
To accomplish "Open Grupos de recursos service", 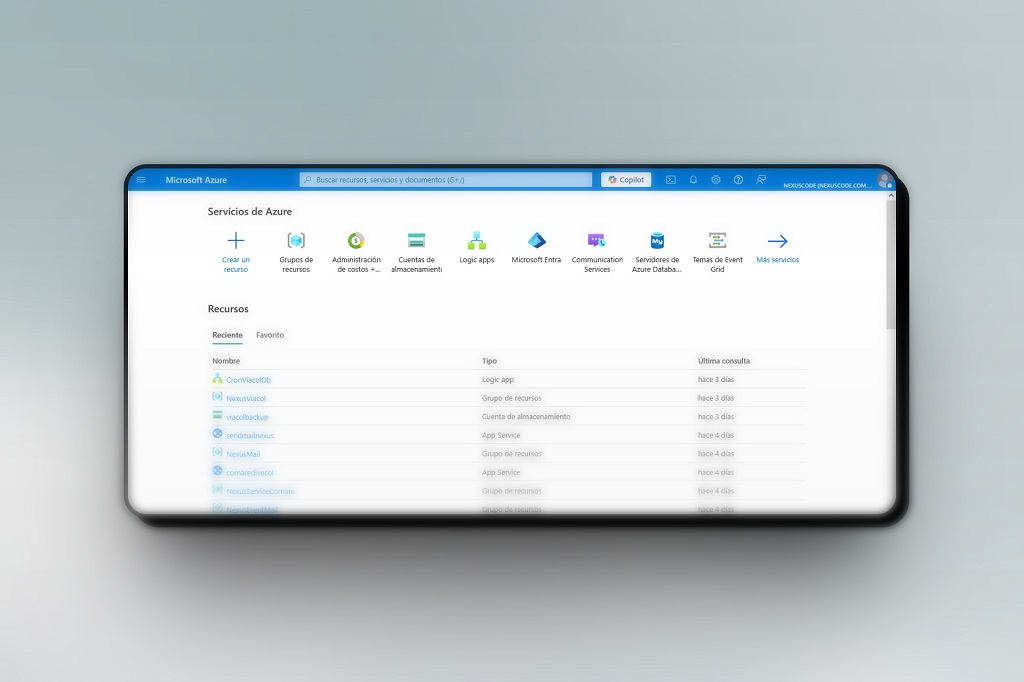I will pyautogui.click(x=296, y=241).
